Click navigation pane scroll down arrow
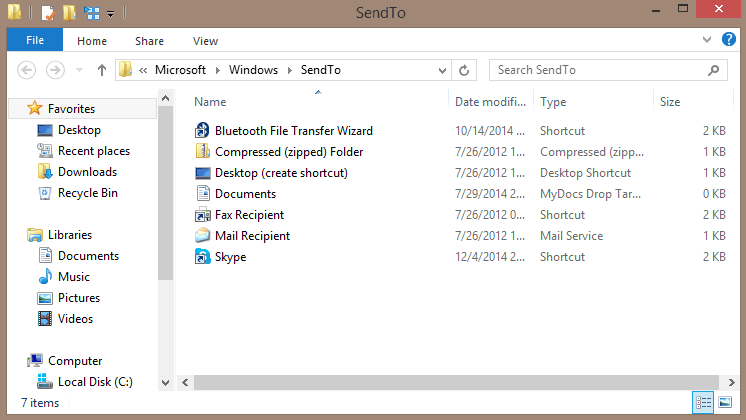Screen dimensions: 746x420 click(x=166, y=383)
